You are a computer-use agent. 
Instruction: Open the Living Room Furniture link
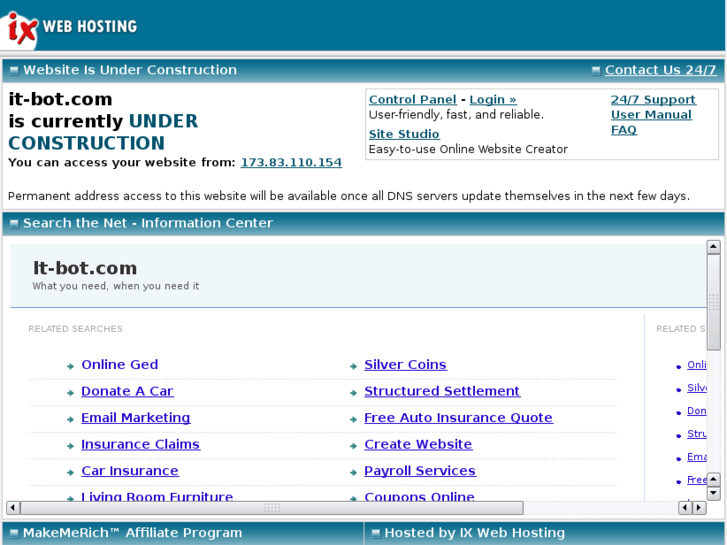[x=157, y=496]
